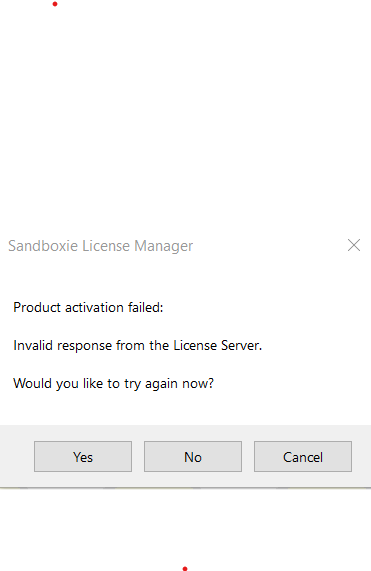Click the 'Invalid response from the License Server' text
371x571 pixels.
tap(138, 345)
